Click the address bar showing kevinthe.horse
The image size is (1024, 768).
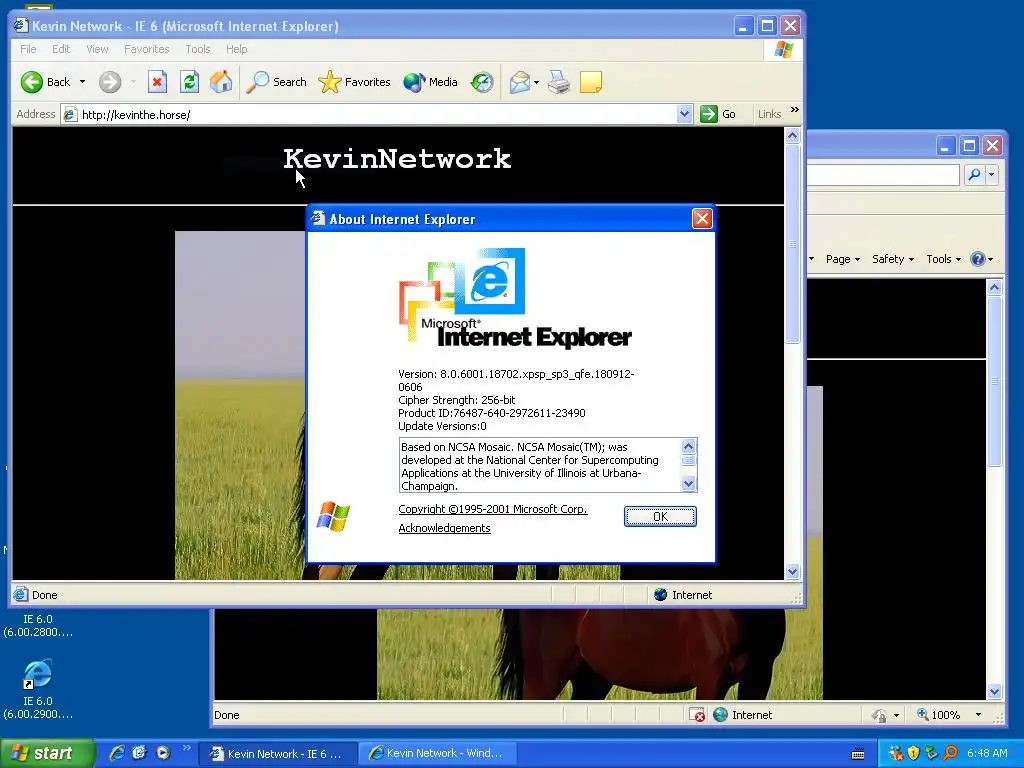tap(376, 114)
